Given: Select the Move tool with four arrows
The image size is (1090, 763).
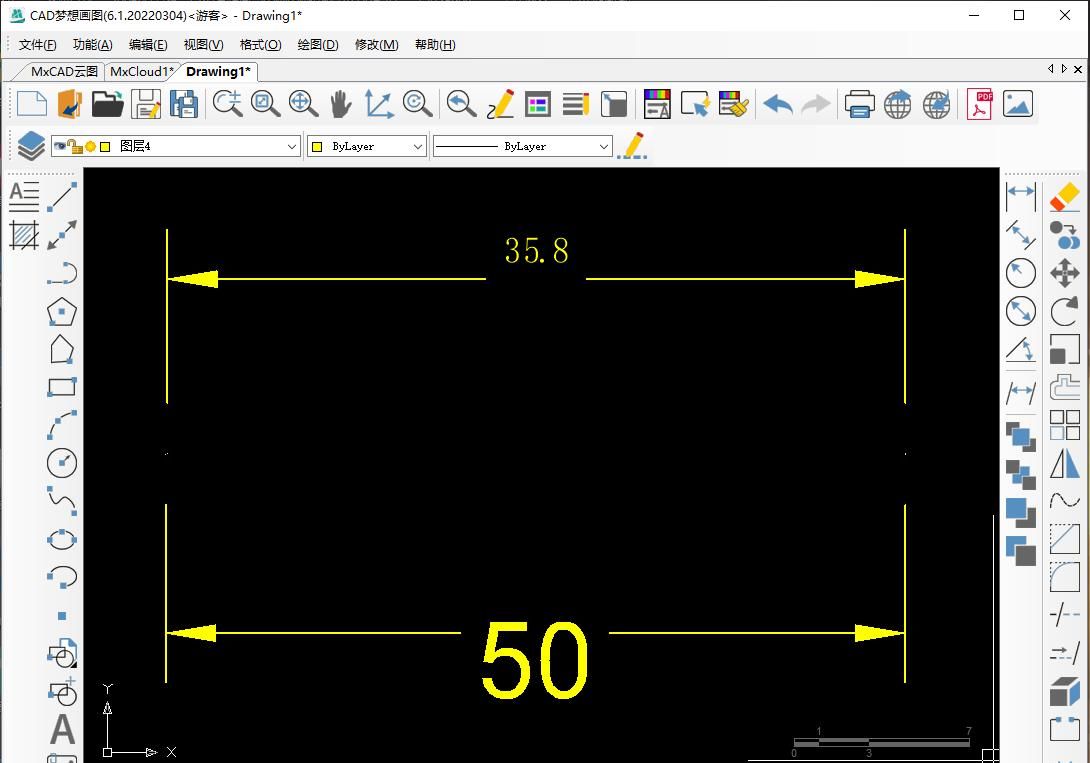Looking at the screenshot, I should point(1064,273).
